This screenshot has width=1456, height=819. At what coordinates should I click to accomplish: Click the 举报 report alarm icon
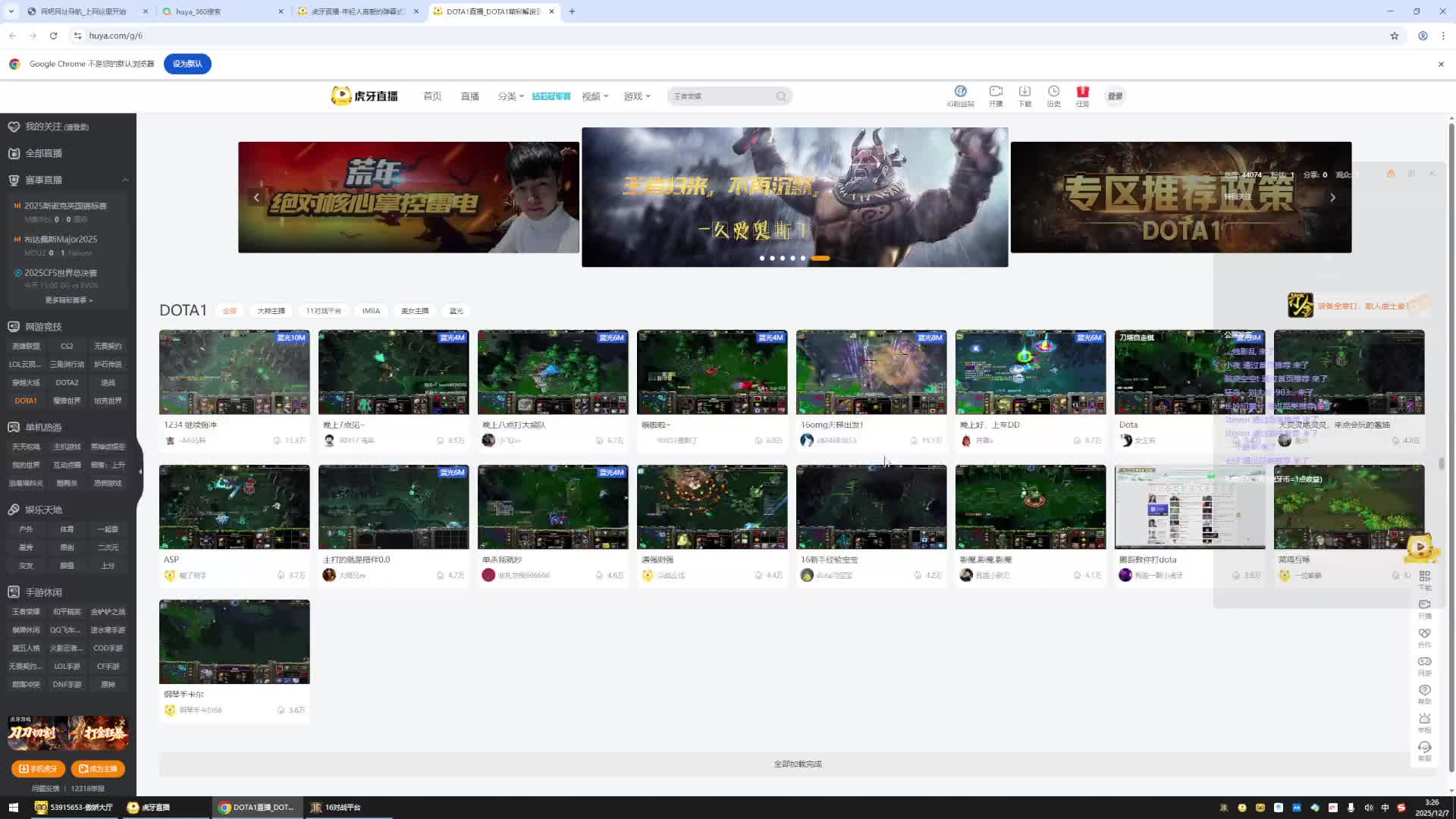coord(1424,720)
